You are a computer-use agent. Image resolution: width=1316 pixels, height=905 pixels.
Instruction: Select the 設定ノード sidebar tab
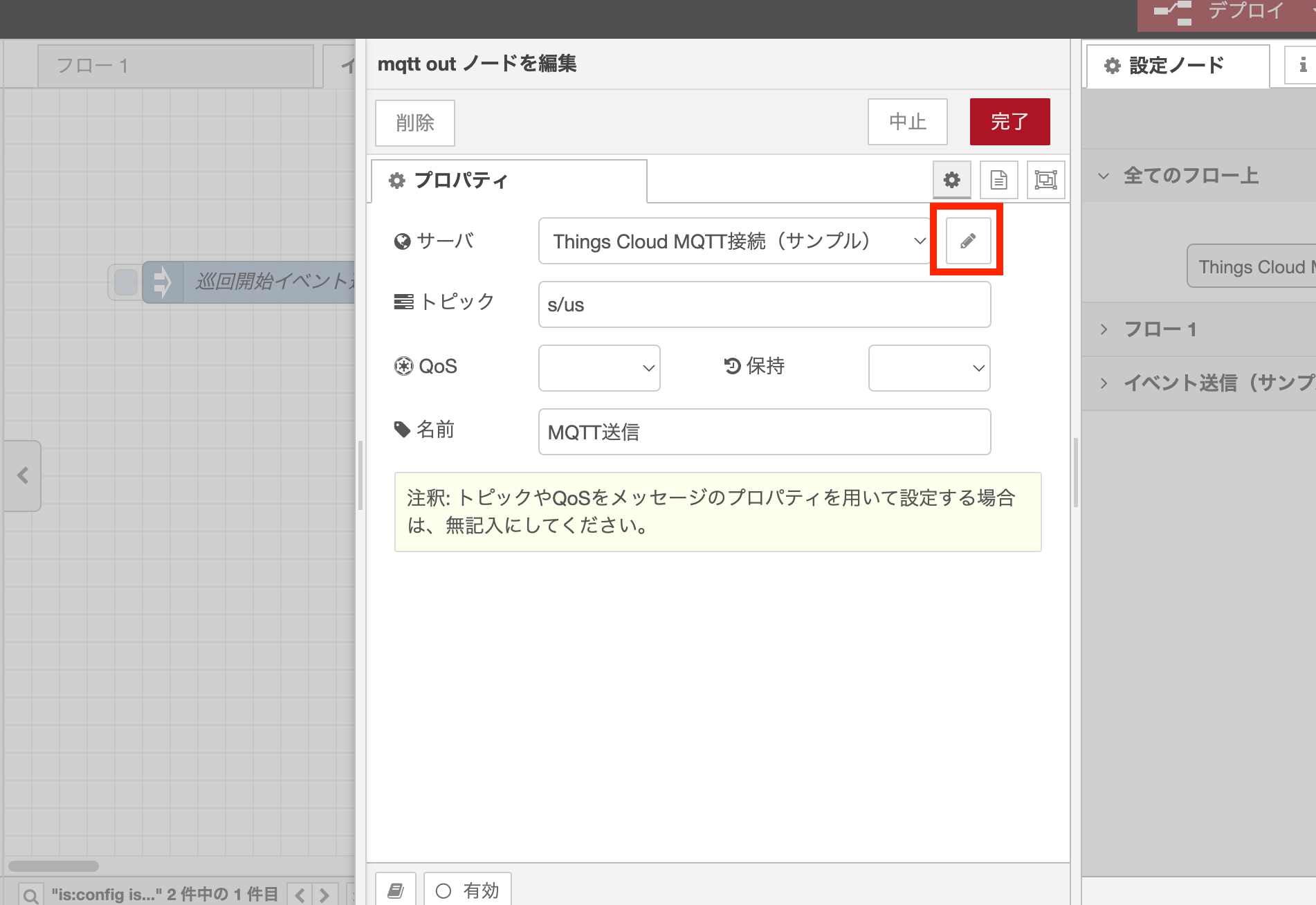(1178, 66)
